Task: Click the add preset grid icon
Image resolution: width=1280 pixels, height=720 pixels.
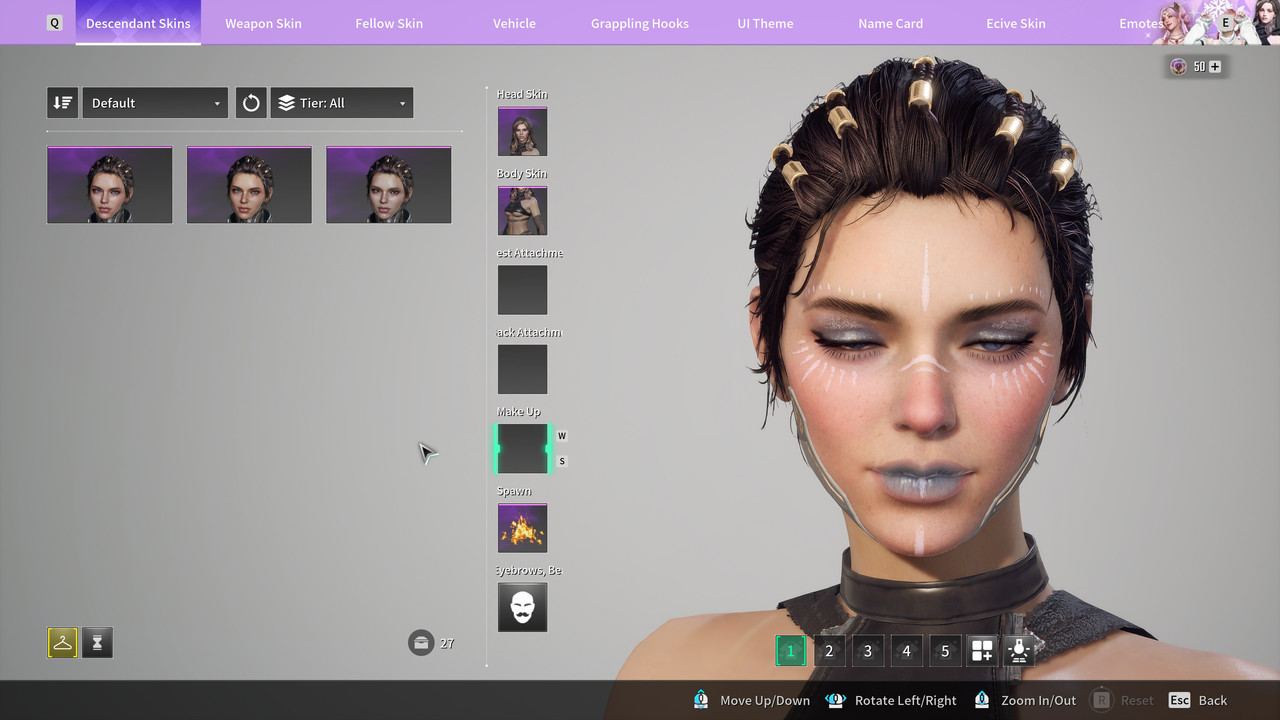Action: tap(982, 651)
